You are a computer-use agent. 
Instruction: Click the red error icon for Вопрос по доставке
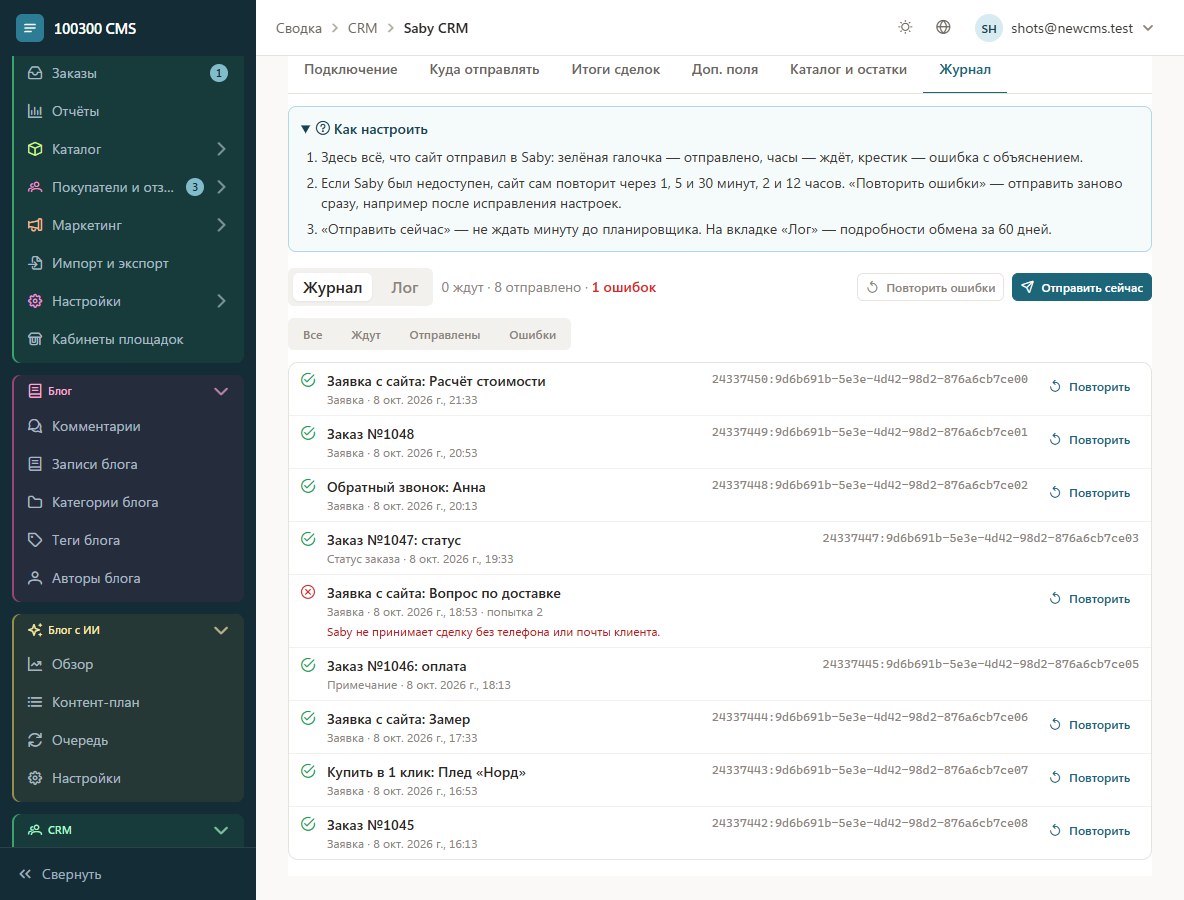coord(308,593)
